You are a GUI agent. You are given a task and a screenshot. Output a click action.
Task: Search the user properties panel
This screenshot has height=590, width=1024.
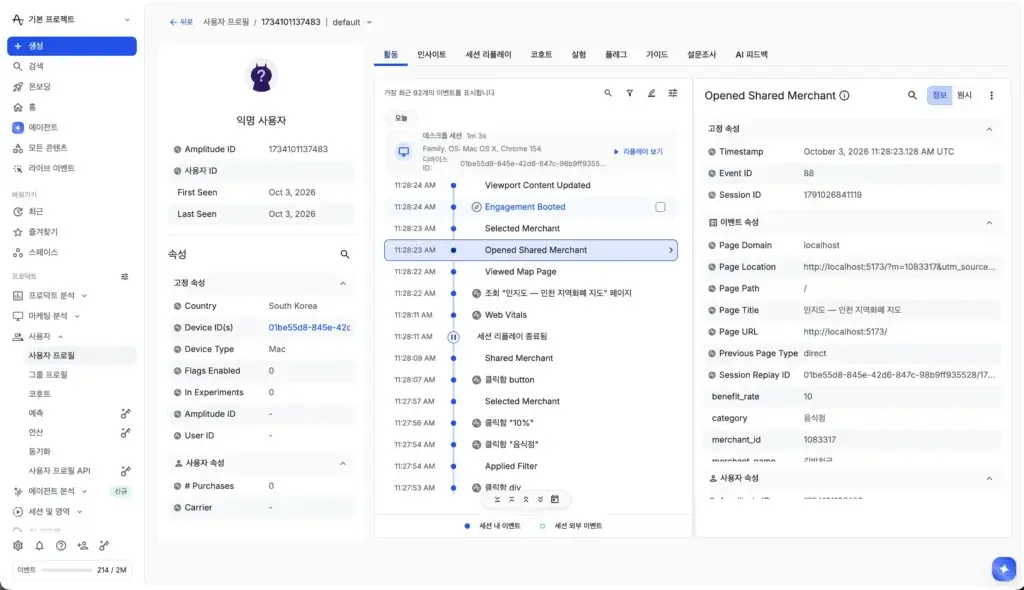click(345, 254)
